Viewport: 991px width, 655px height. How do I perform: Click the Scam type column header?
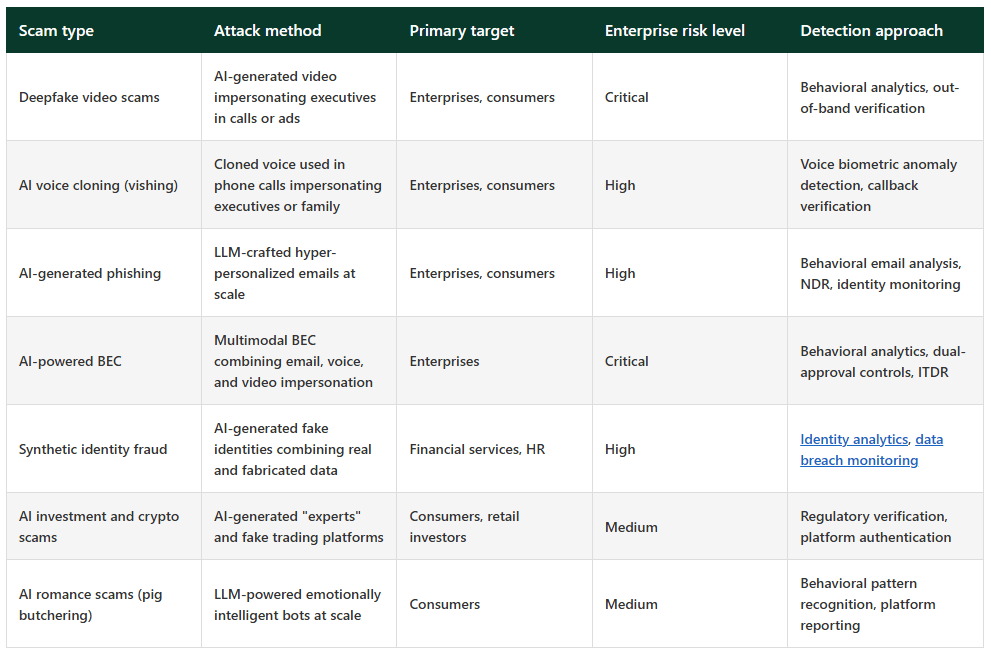coord(56,31)
